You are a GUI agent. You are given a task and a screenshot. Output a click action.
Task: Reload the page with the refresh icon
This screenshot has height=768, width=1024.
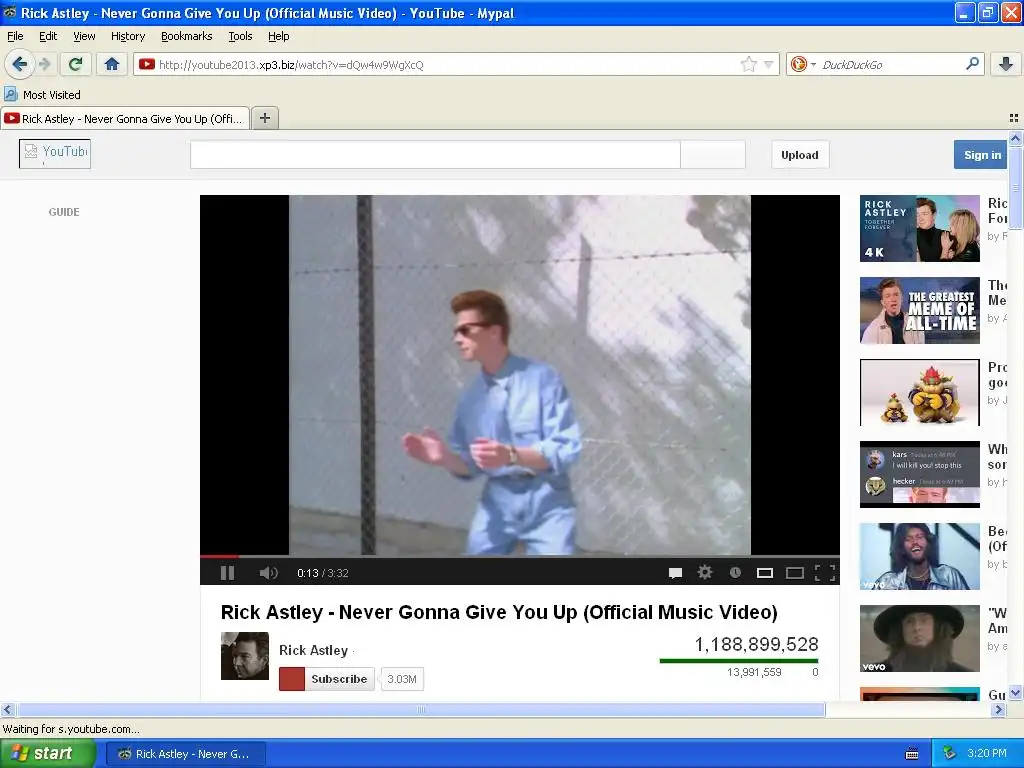pyautogui.click(x=76, y=64)
